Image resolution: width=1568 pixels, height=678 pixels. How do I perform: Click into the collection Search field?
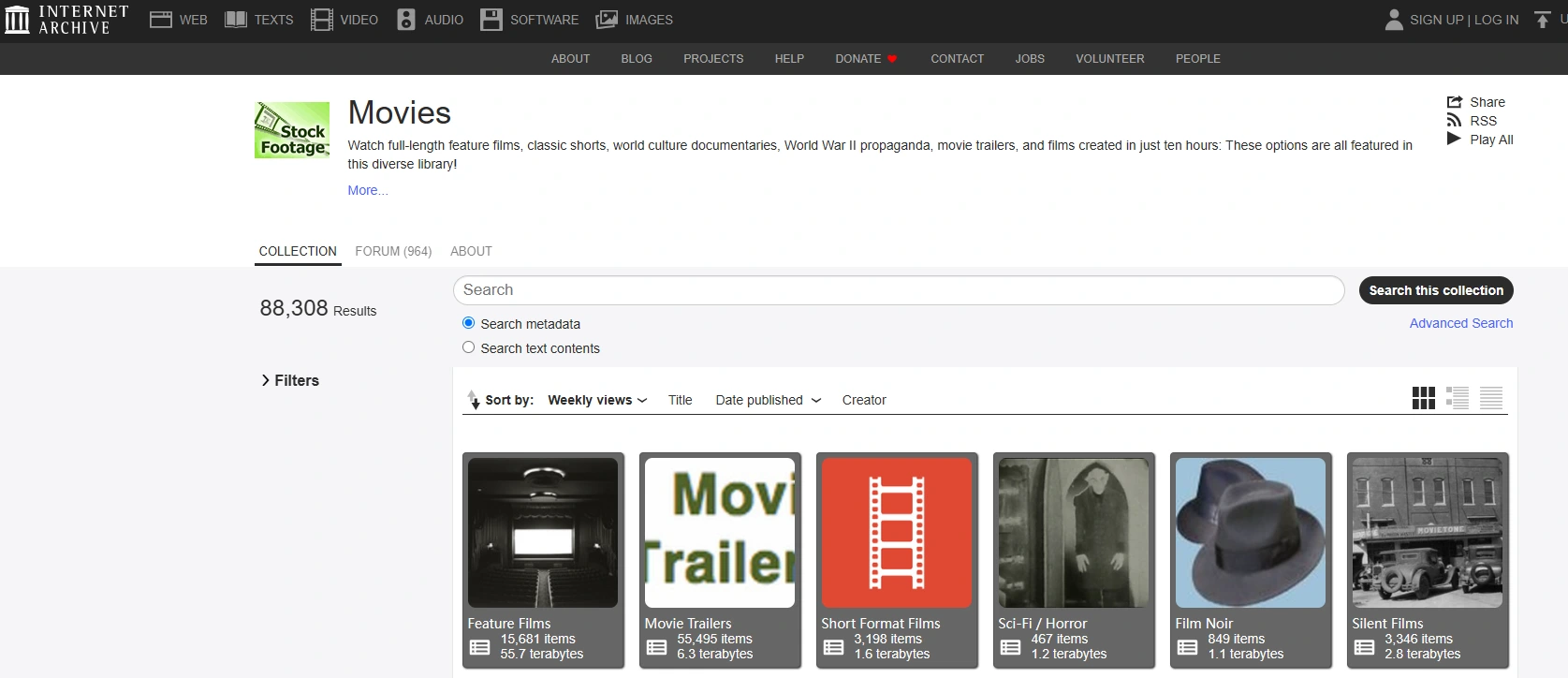click(x=899, y=290)
